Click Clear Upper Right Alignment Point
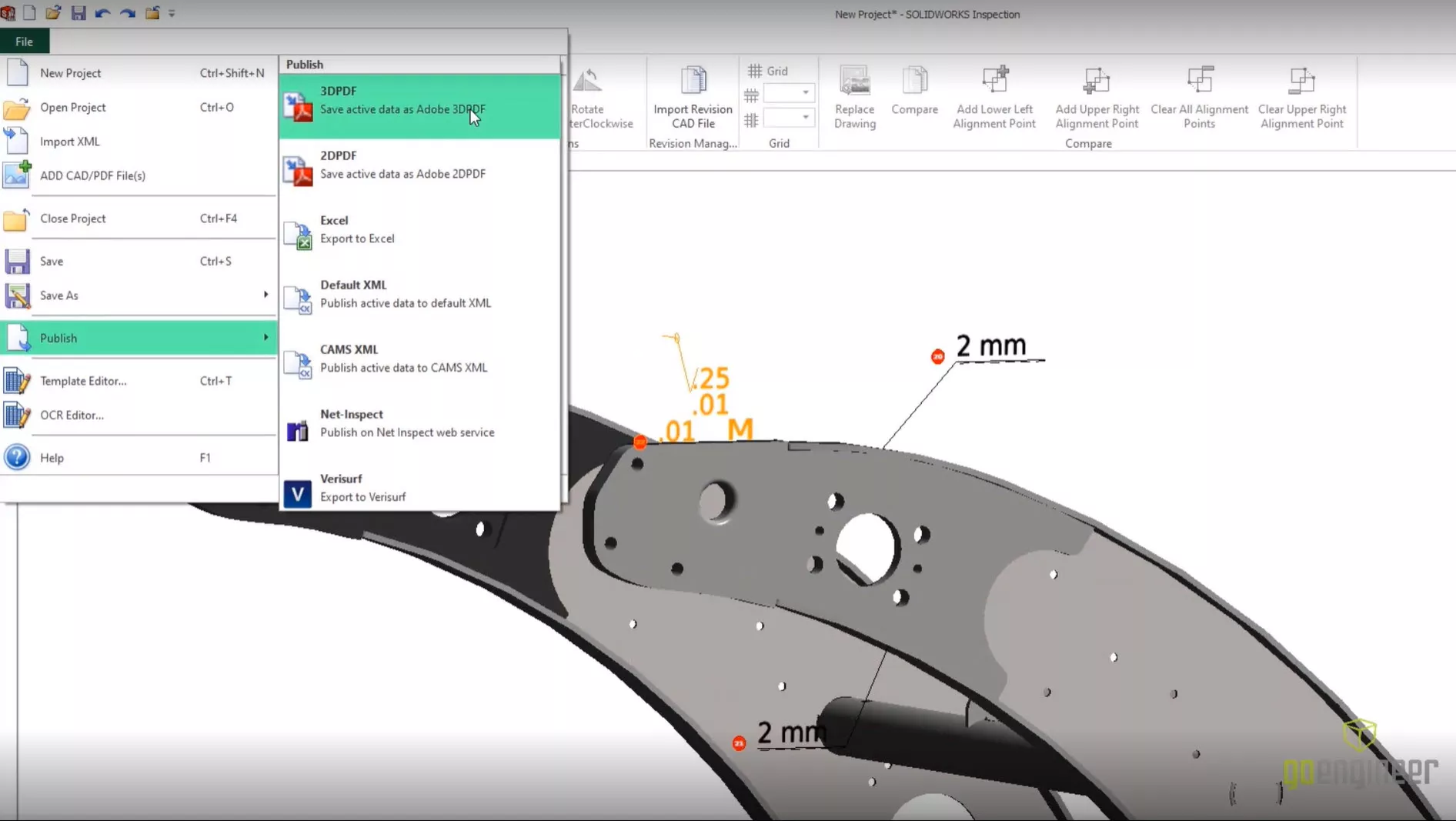The width and height of the screenshot is (1456, 821). (x=1302, y=98)
